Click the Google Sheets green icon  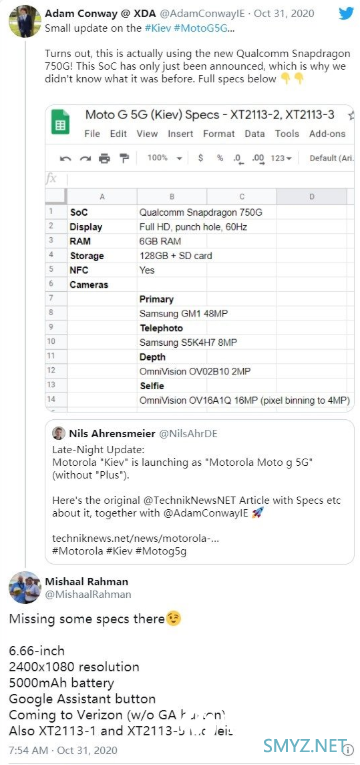(x=60, y=122)
